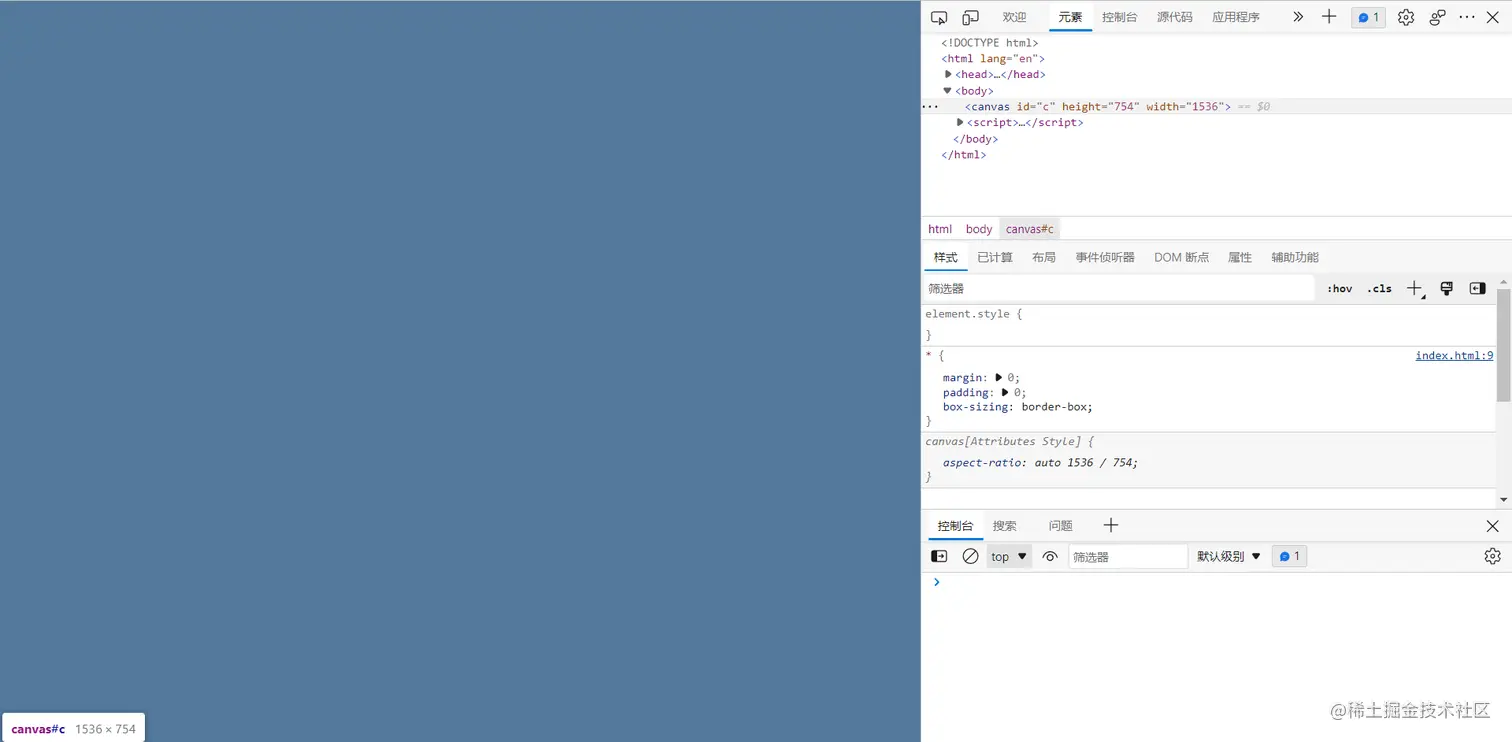Open the DOM 断点 subtab
Screen dimensions: 1512x742
(1181, 257)
